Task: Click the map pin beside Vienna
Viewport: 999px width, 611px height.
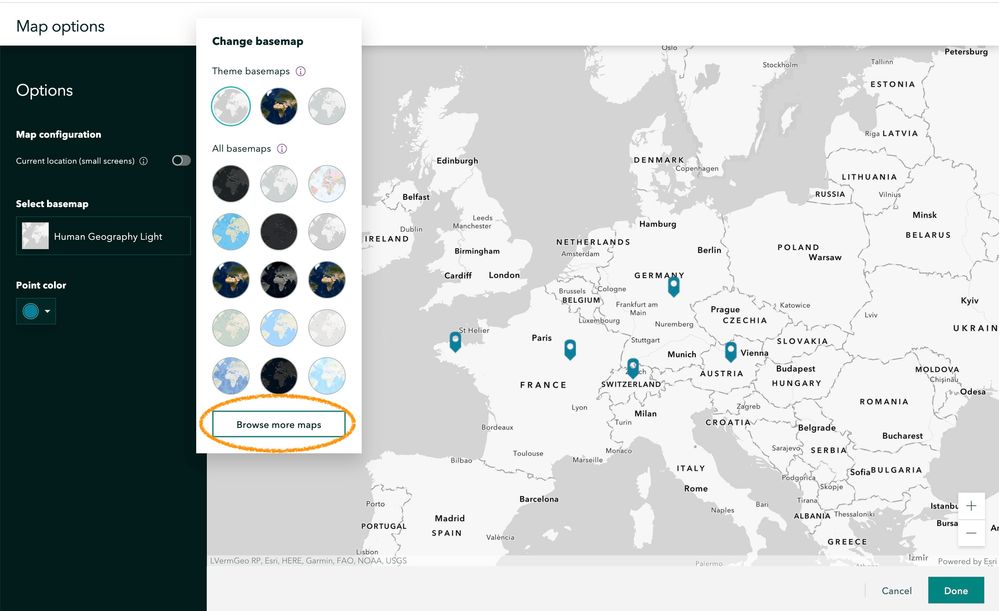Action: [x=731, y=351]
